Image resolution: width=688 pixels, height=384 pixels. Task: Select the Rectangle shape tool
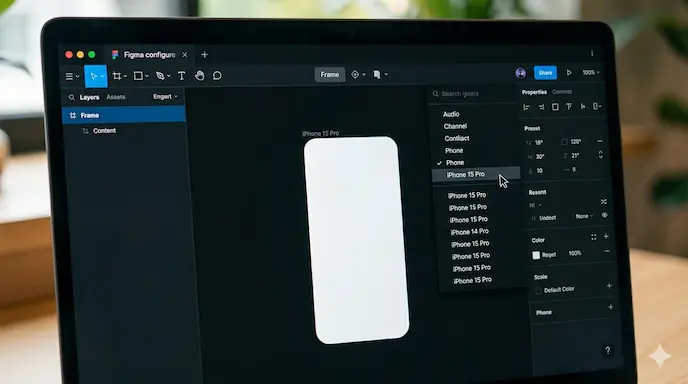(138, 76)
